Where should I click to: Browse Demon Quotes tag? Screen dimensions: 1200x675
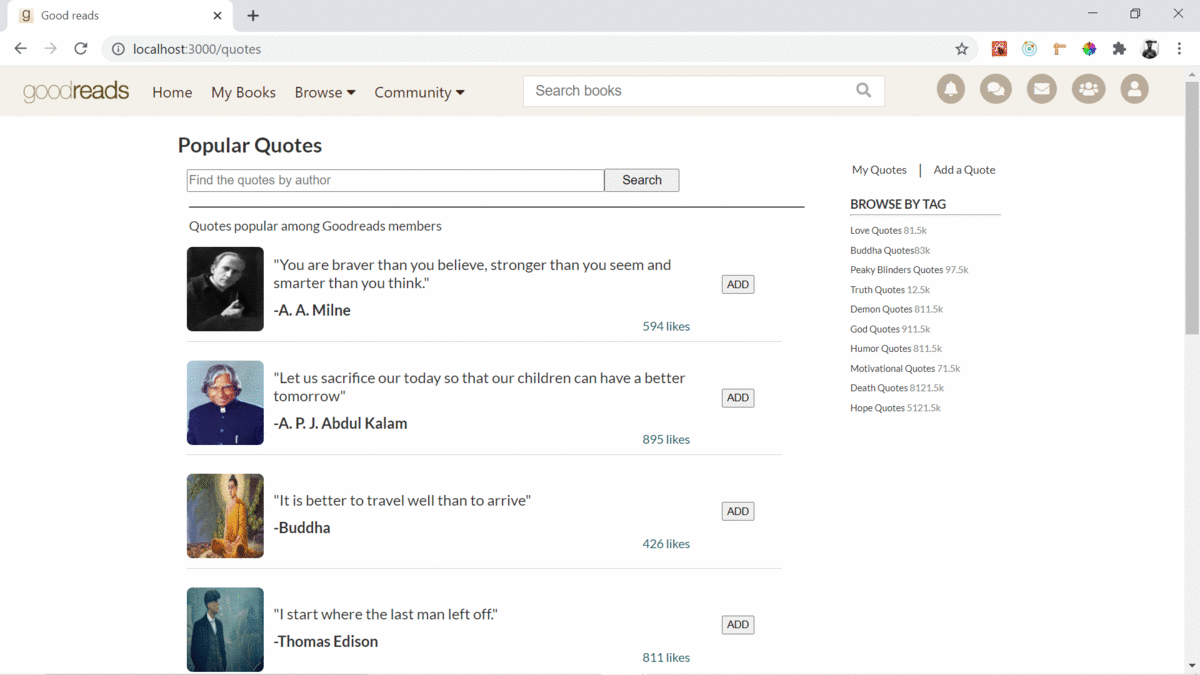point(896,309)
